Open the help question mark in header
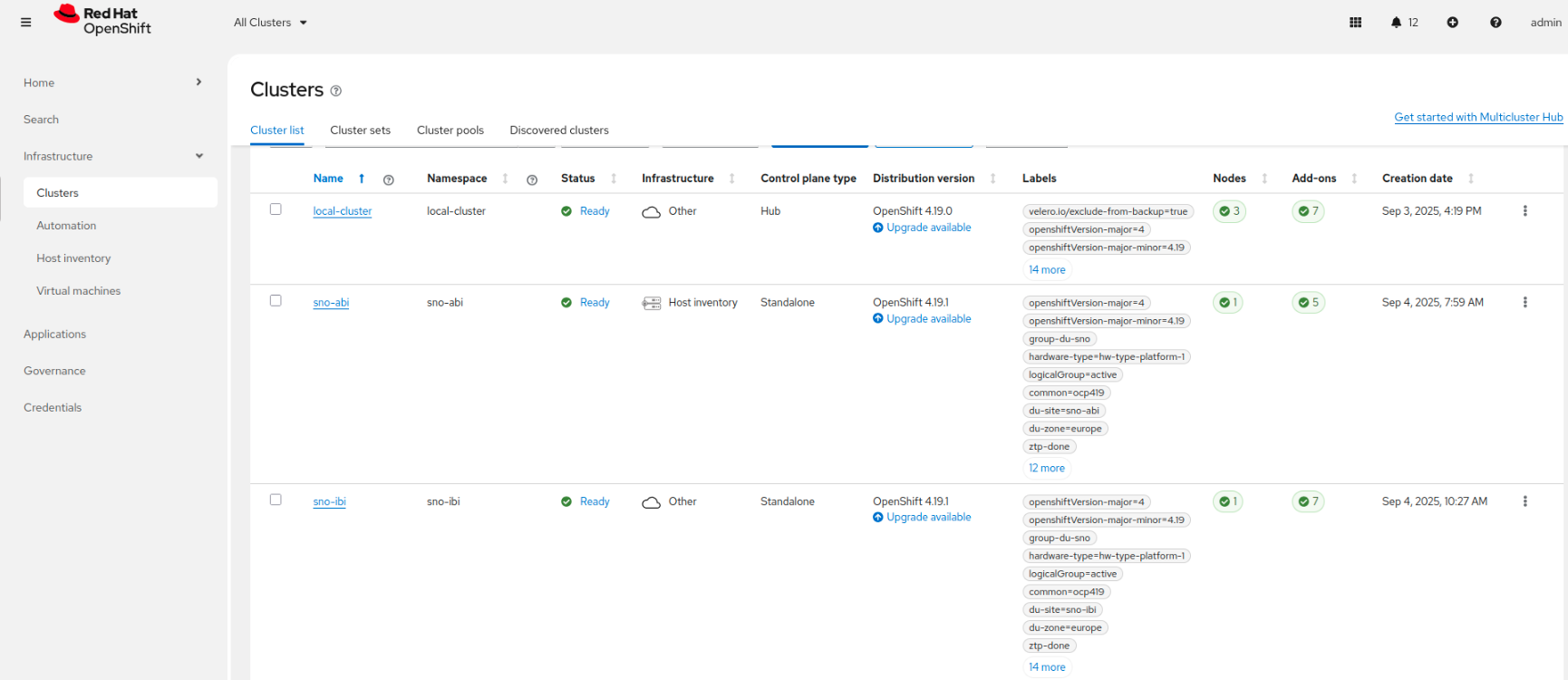This screenshot has width=1568, height=680. tap(1495, 23)
